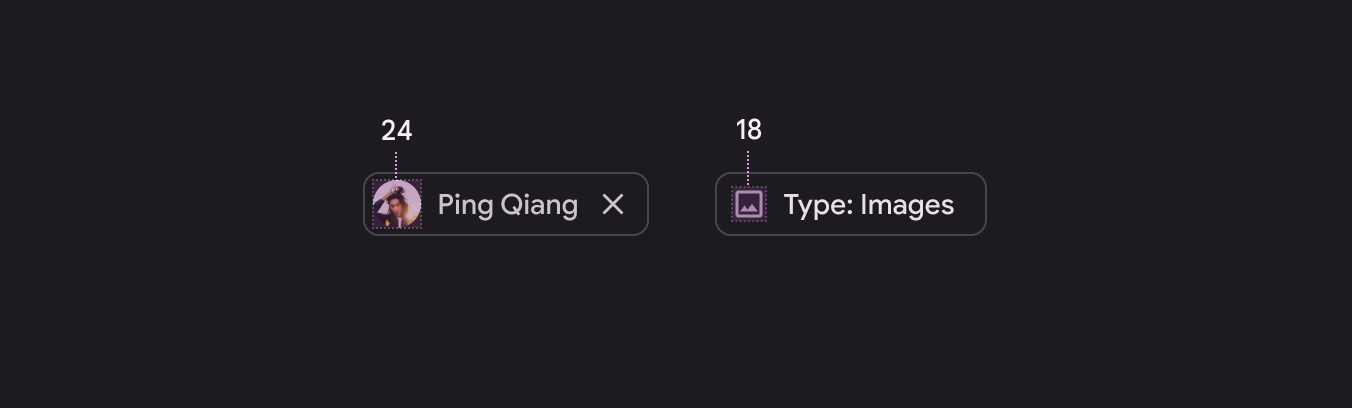Screen dimensions: 1352x408
Task: Click the Type: Images chip's right border edge
Action: (x=986, y=204)
